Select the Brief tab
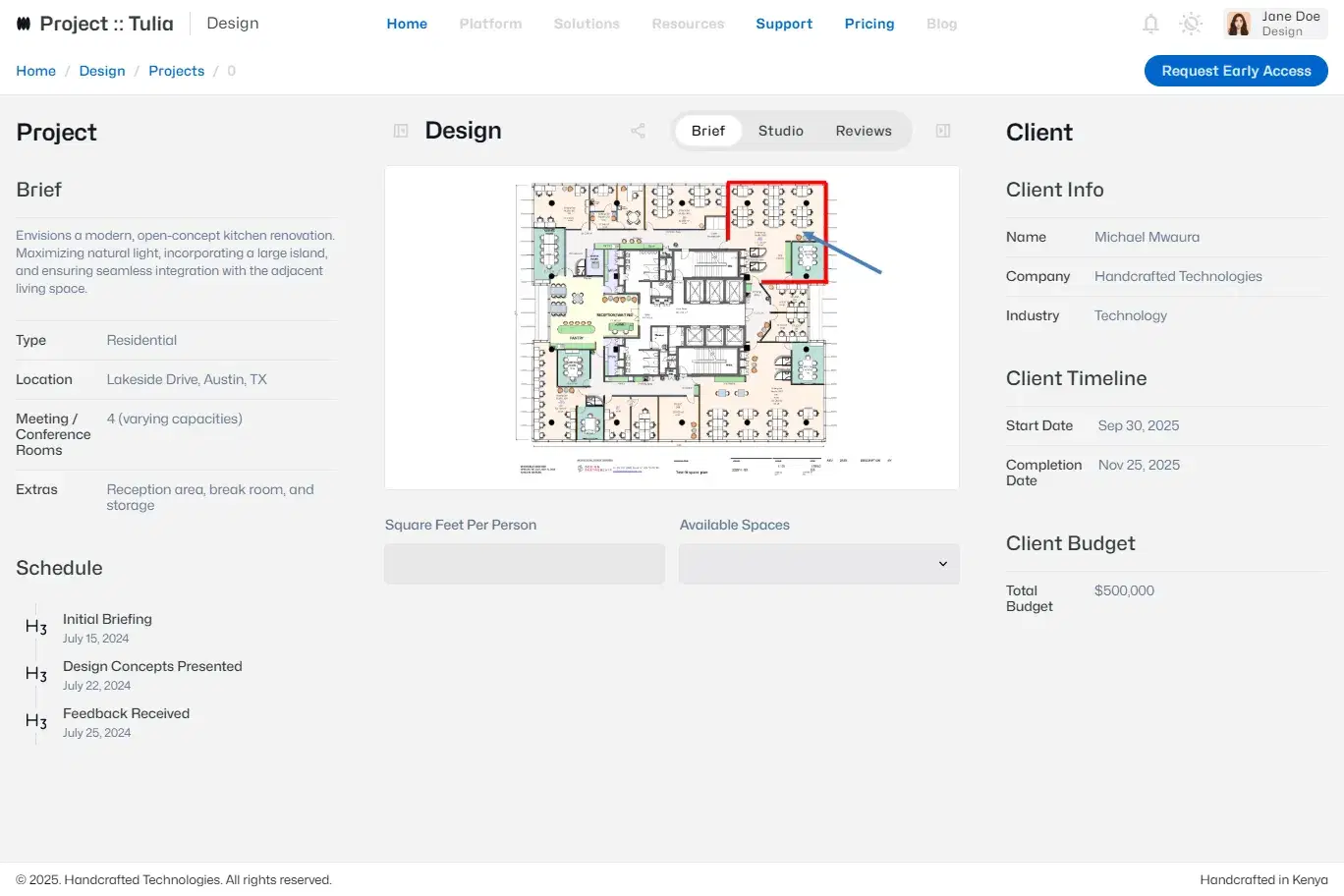The width and height of the screenshot is (1344, 896). (707, 130)
